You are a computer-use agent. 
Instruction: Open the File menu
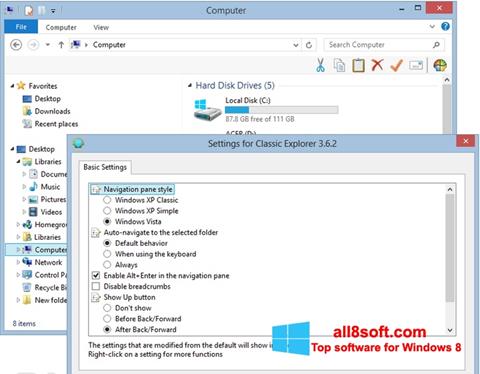[21, 27]
